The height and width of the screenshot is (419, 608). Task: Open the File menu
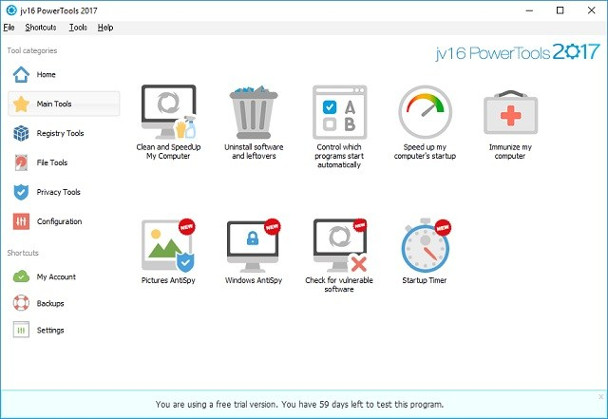tap(9, 28)
